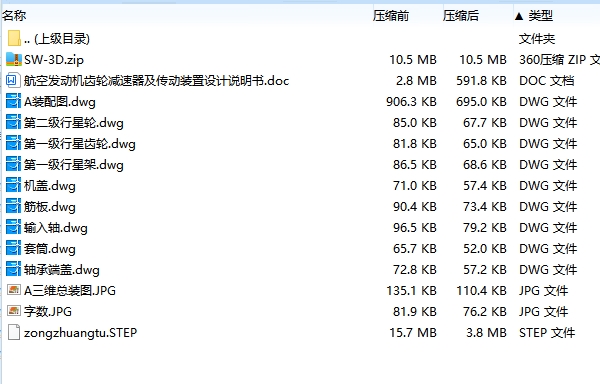This screenshot has height=384, width=600.
Task: Click the parent directory folder icon
Action: click(x=14, y=38)
